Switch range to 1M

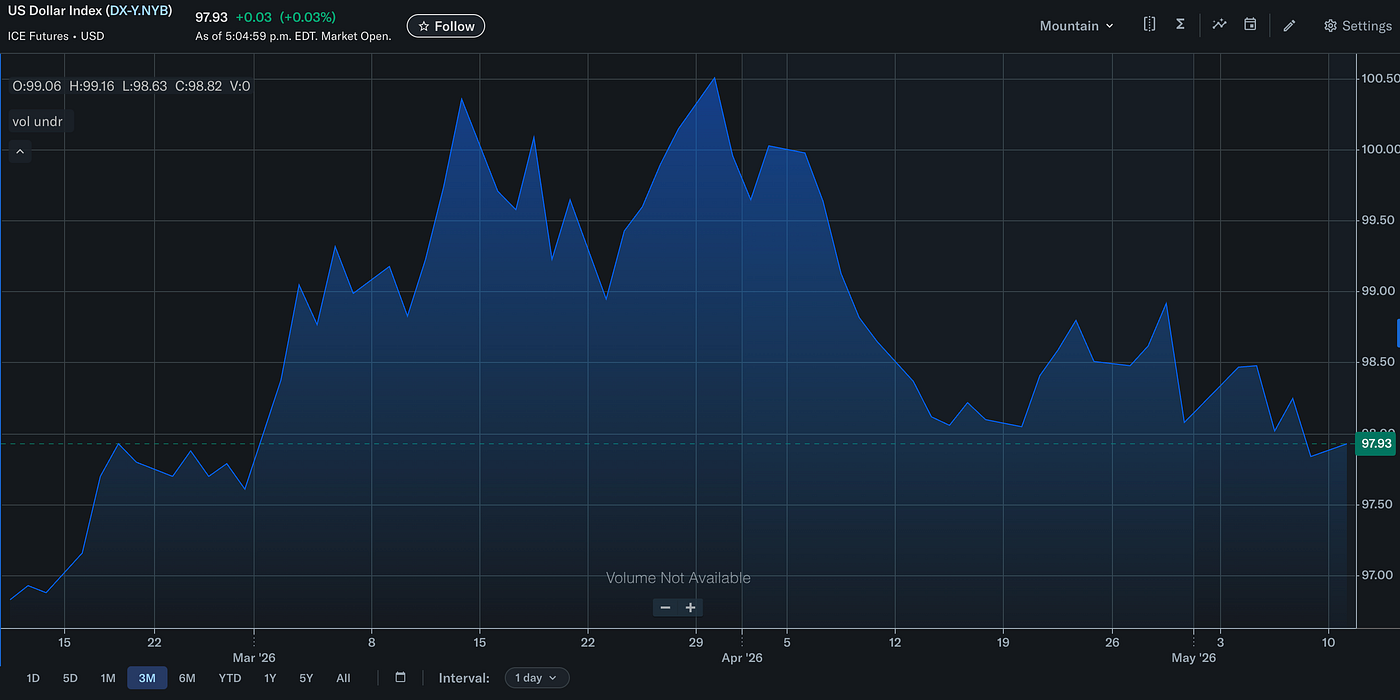click(x=108, y=678)
